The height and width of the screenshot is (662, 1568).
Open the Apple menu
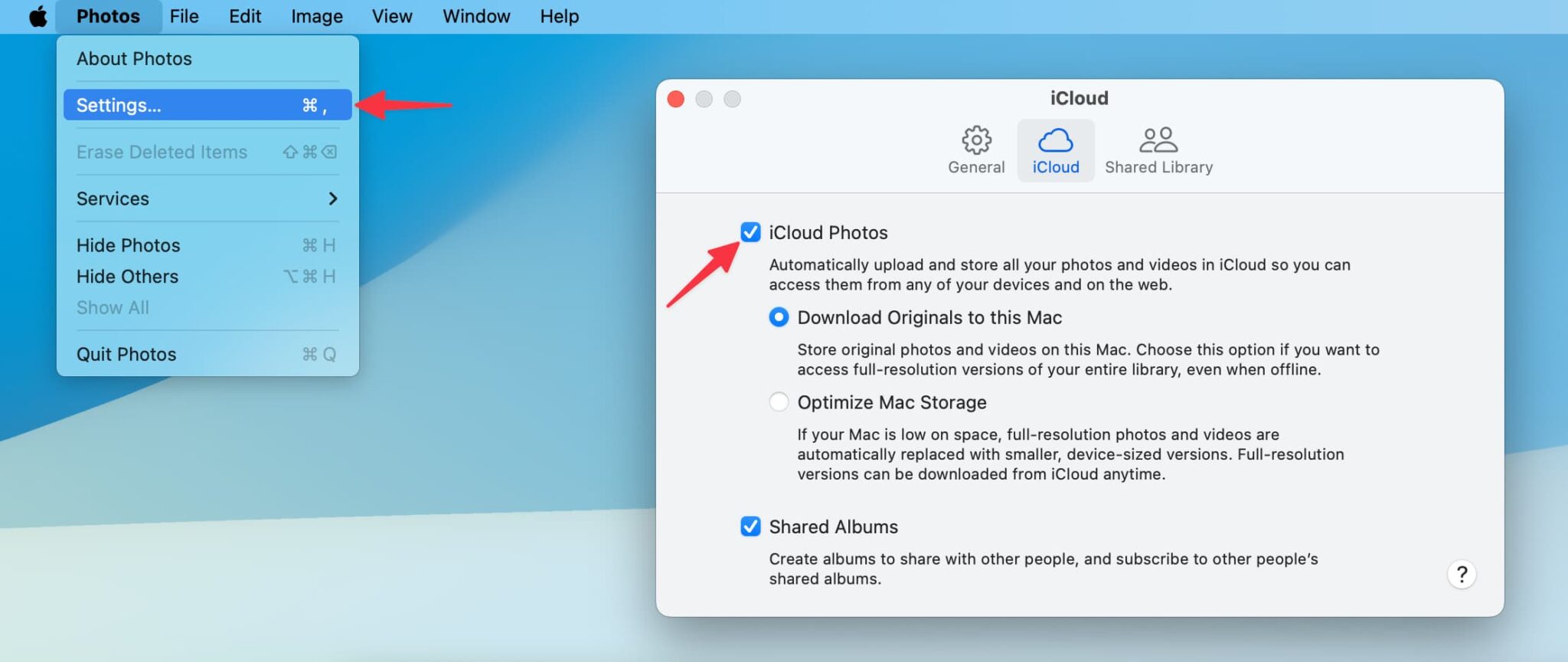tap(38, 16)
